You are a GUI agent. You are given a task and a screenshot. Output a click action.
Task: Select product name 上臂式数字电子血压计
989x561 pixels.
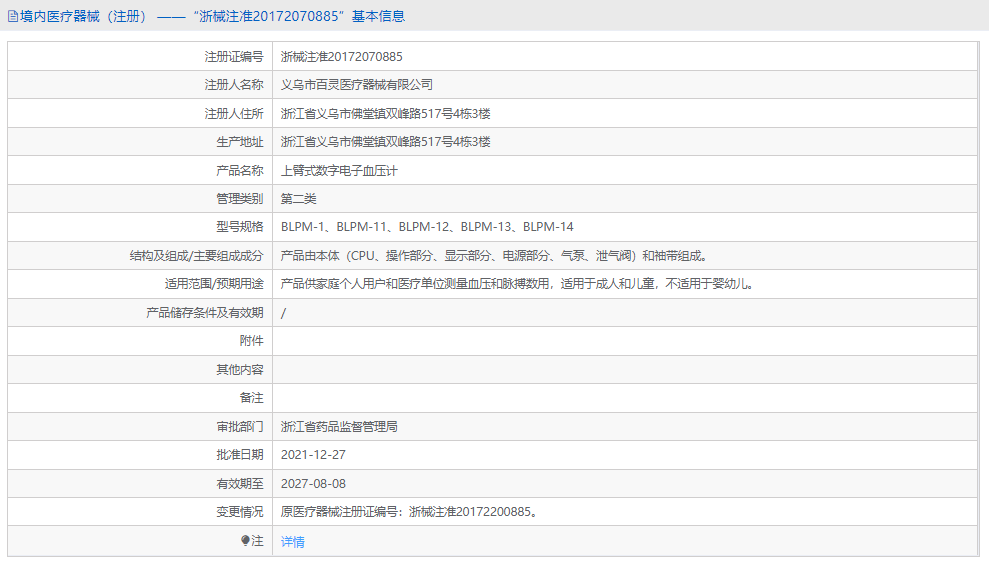339,170
